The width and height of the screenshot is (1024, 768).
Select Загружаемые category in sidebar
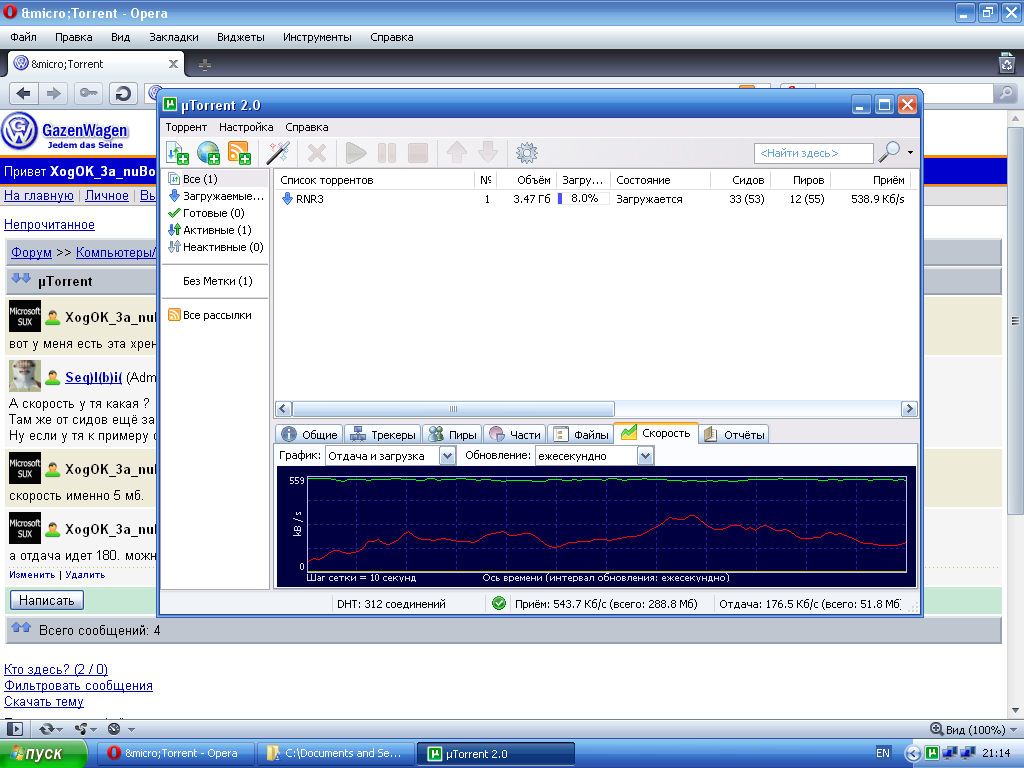click(x=216, y=196)
